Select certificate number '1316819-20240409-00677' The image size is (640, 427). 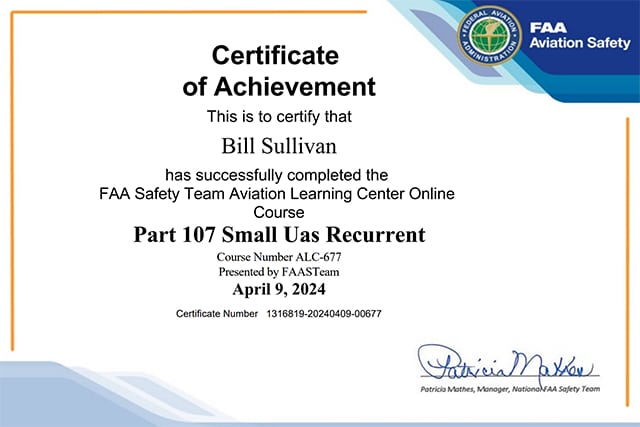point(324,314)
